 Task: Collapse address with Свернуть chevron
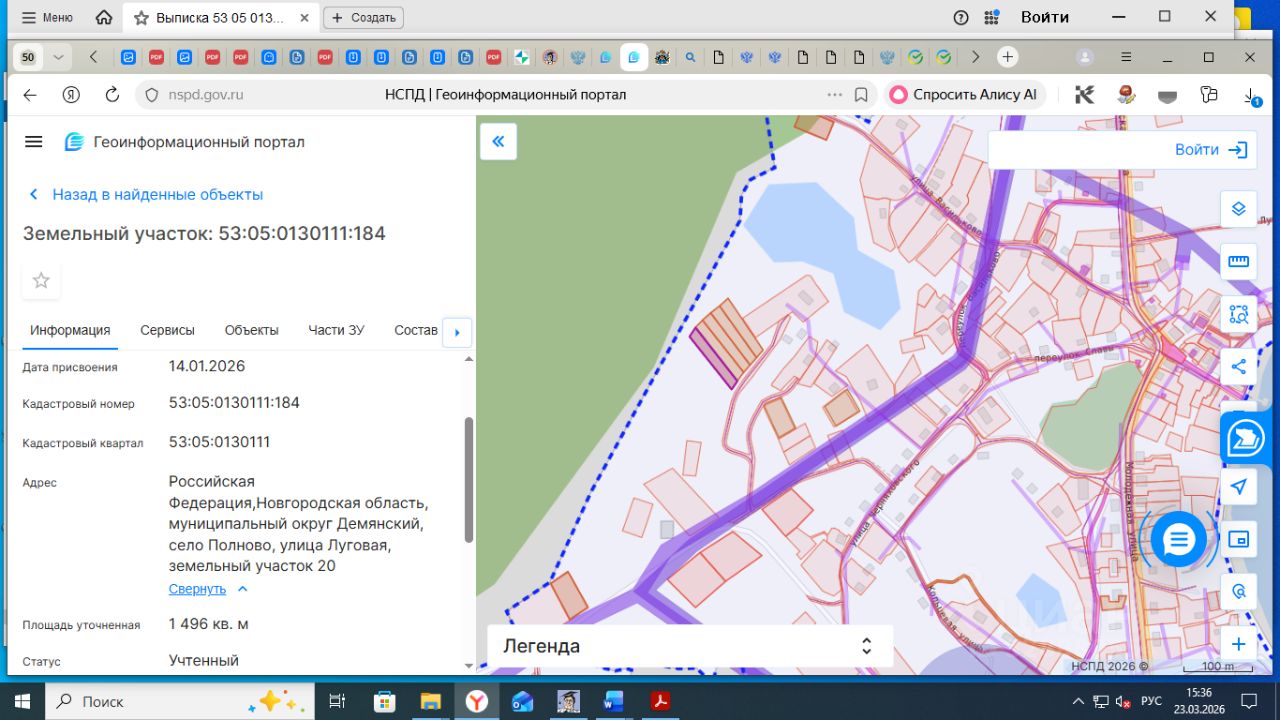point(242,589)
